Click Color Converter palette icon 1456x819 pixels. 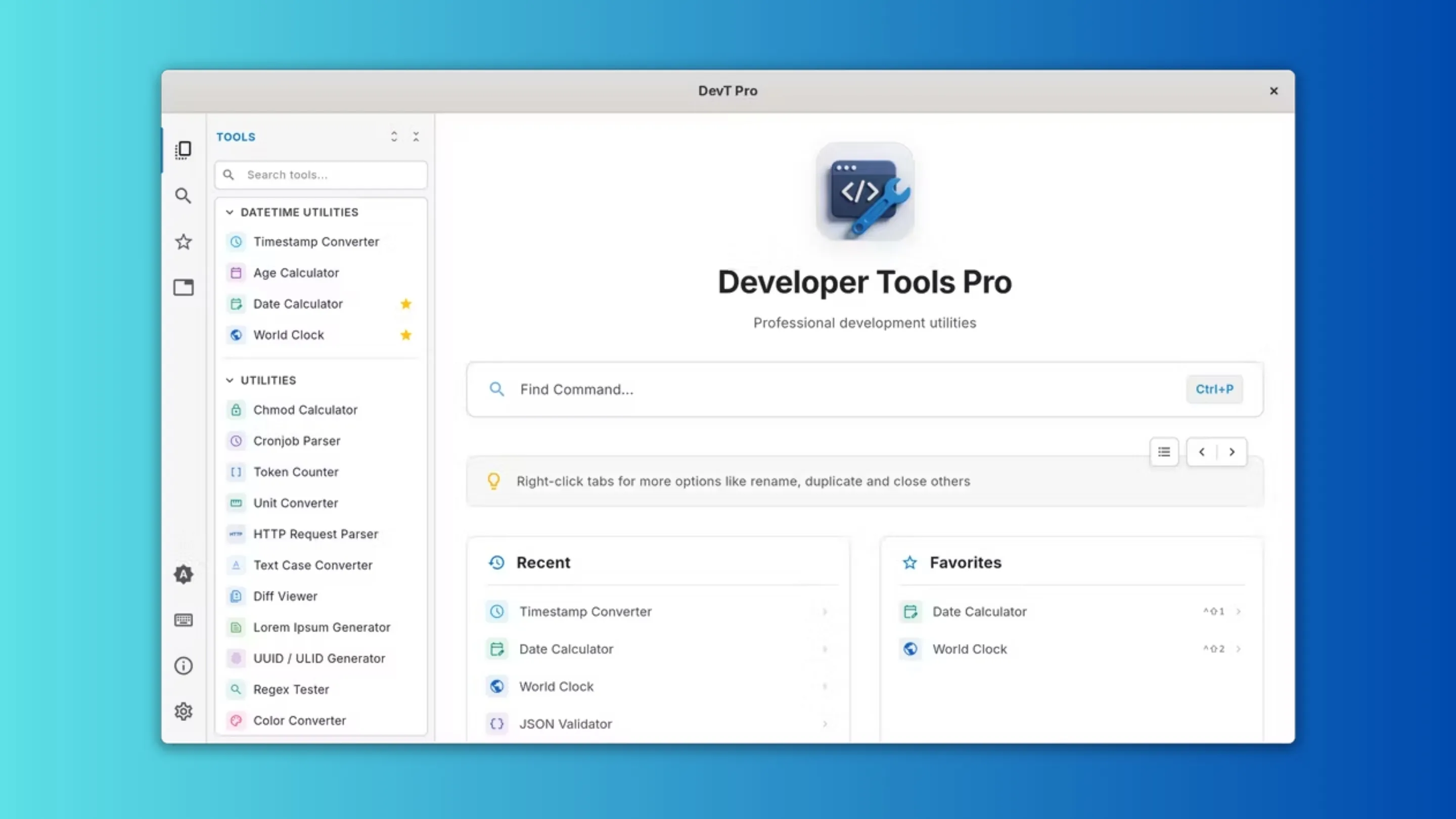pos(236,720)
